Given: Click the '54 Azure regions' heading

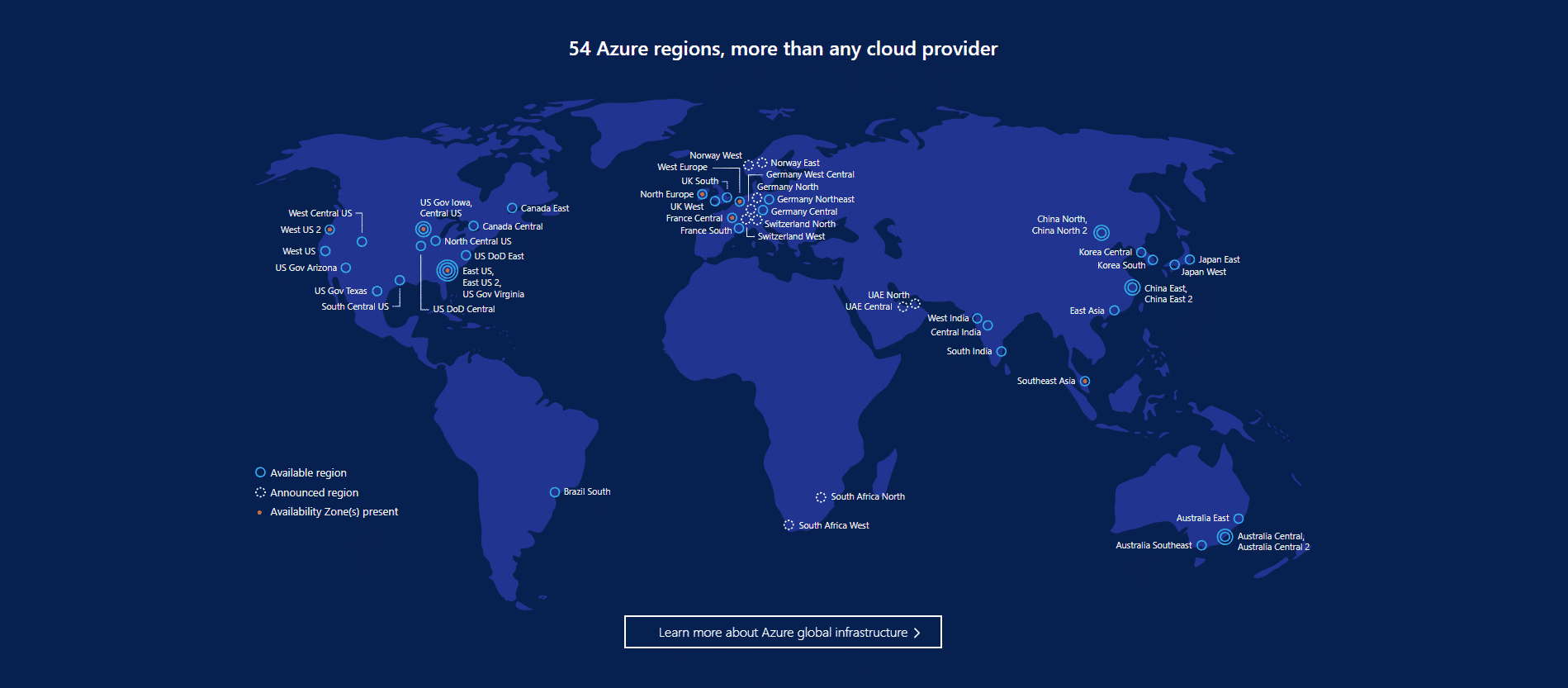Looking at the screenshot, I should [x=783, y=49].
